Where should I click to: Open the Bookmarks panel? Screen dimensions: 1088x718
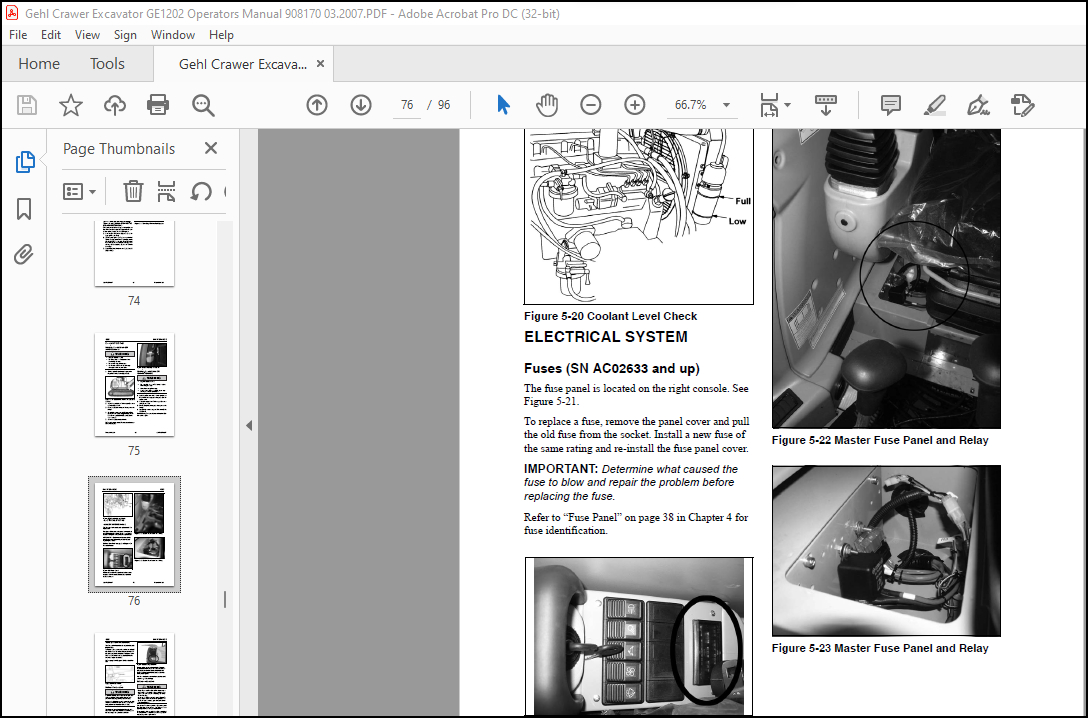coord(24,209)
